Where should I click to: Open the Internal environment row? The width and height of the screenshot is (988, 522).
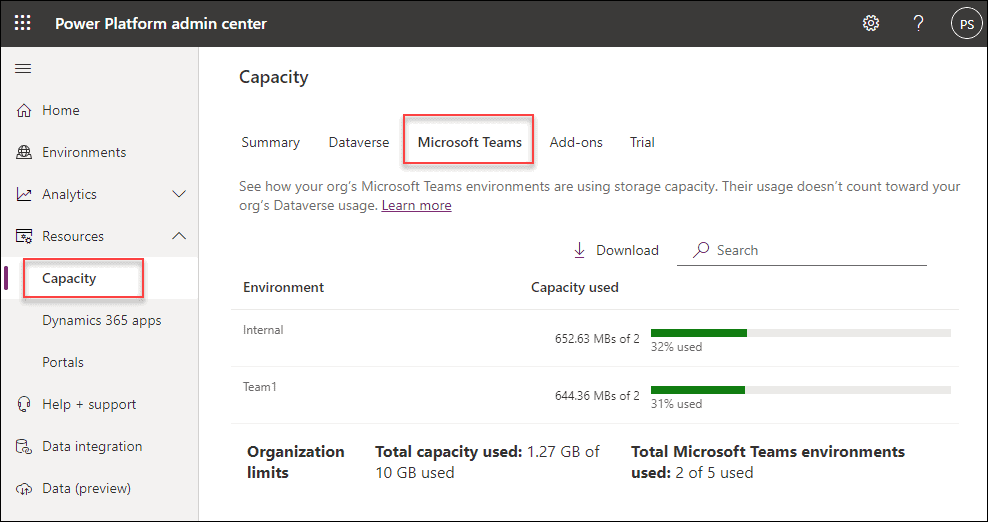595,338
